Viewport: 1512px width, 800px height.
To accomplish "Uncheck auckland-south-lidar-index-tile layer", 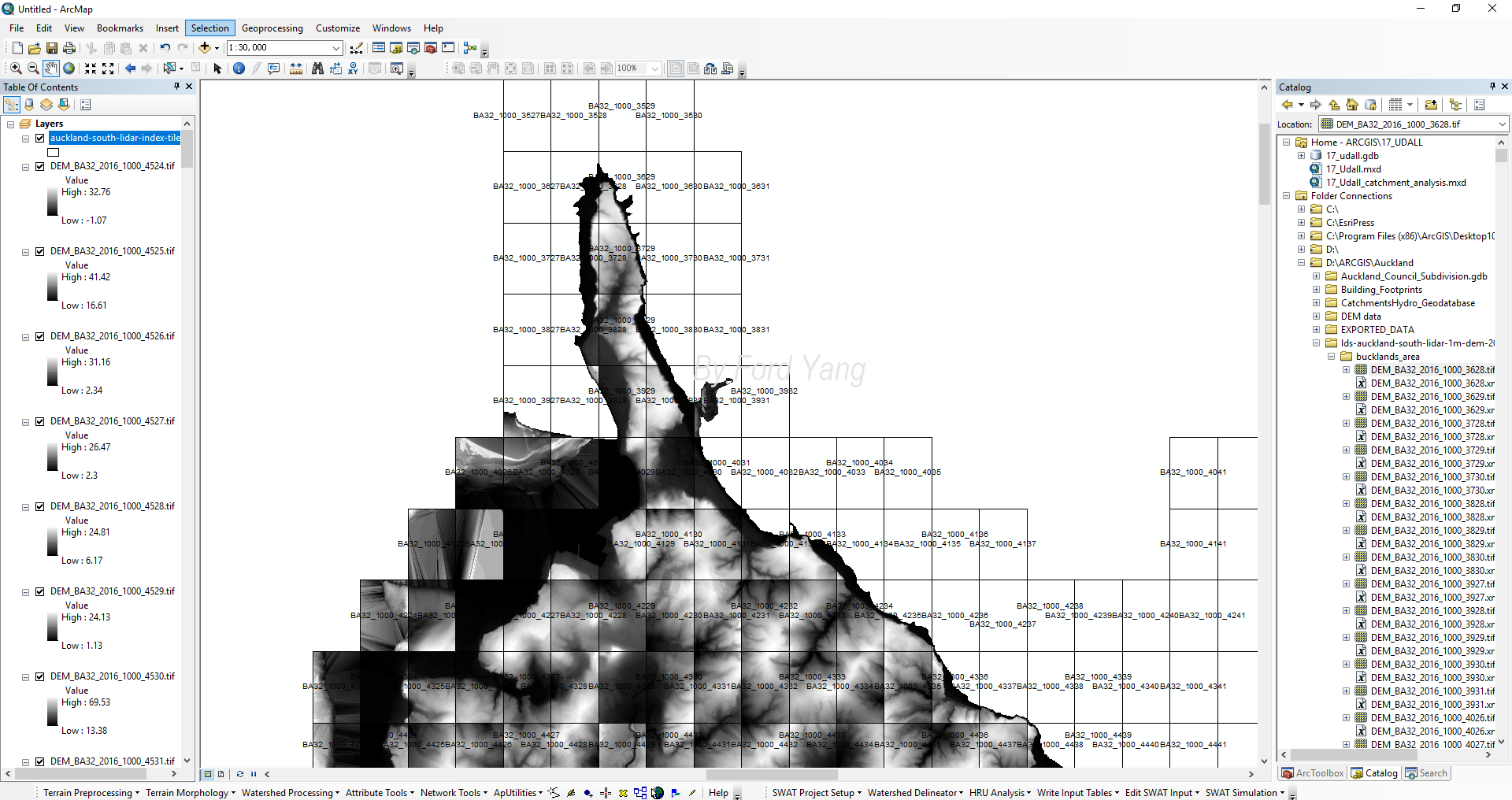I will (x=40, y=138).
